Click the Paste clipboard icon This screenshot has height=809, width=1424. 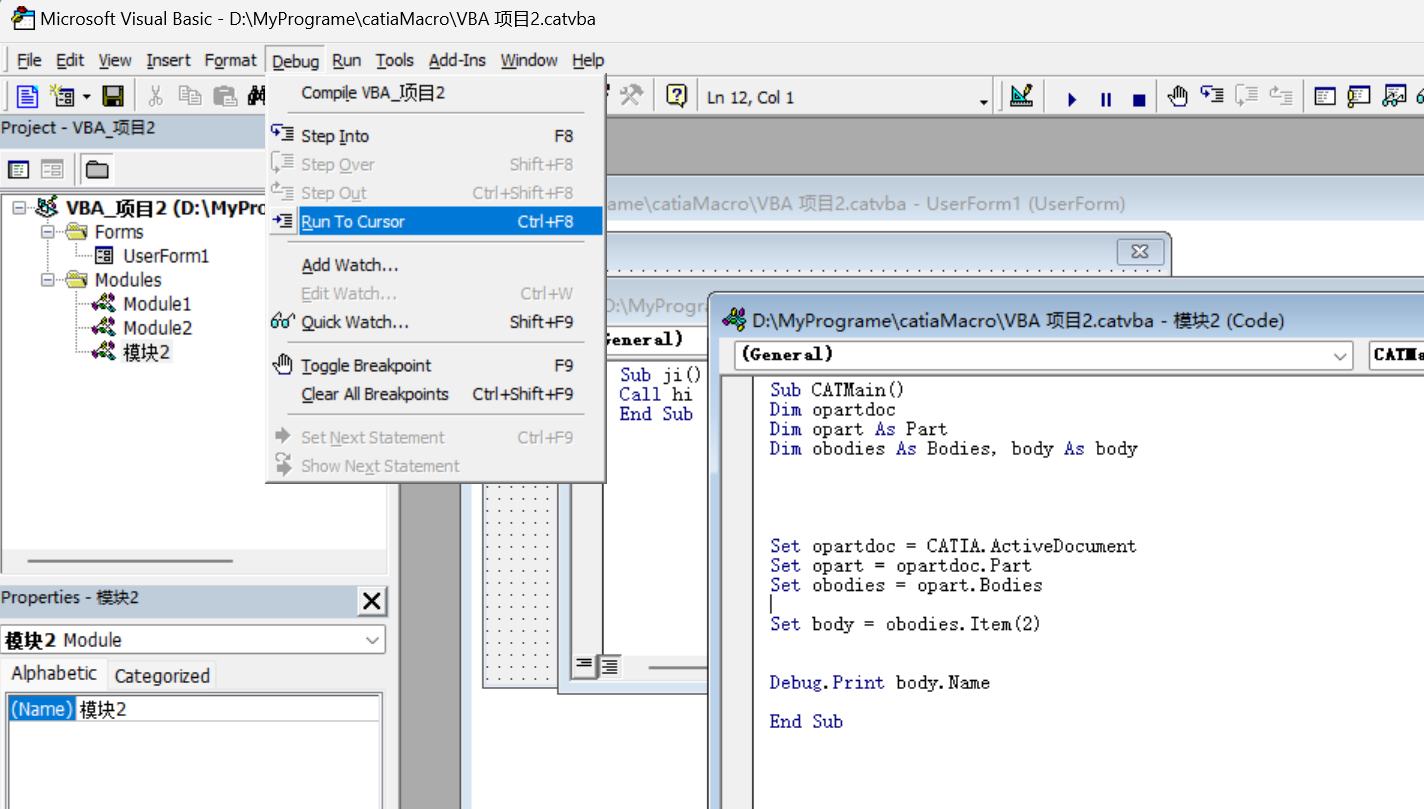[x=225, y=96]
